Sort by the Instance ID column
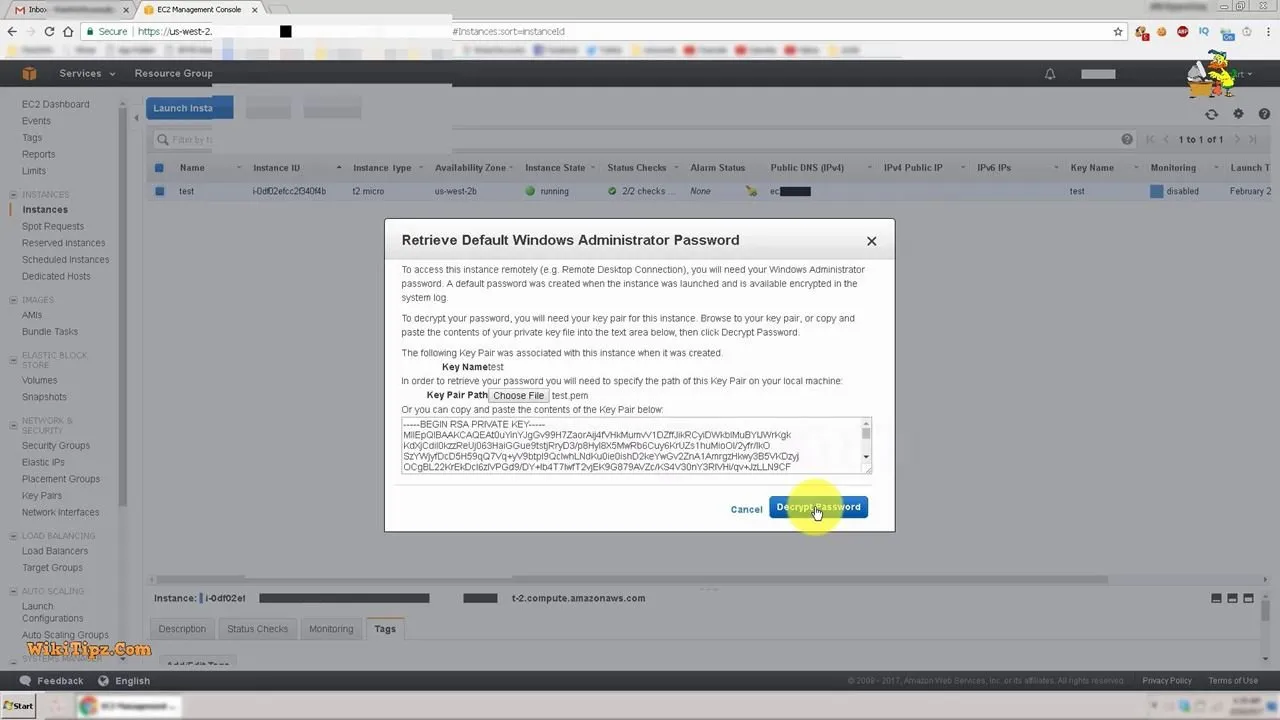The width and height of the screenshot is (1280, 720). [x=277, y=168]
